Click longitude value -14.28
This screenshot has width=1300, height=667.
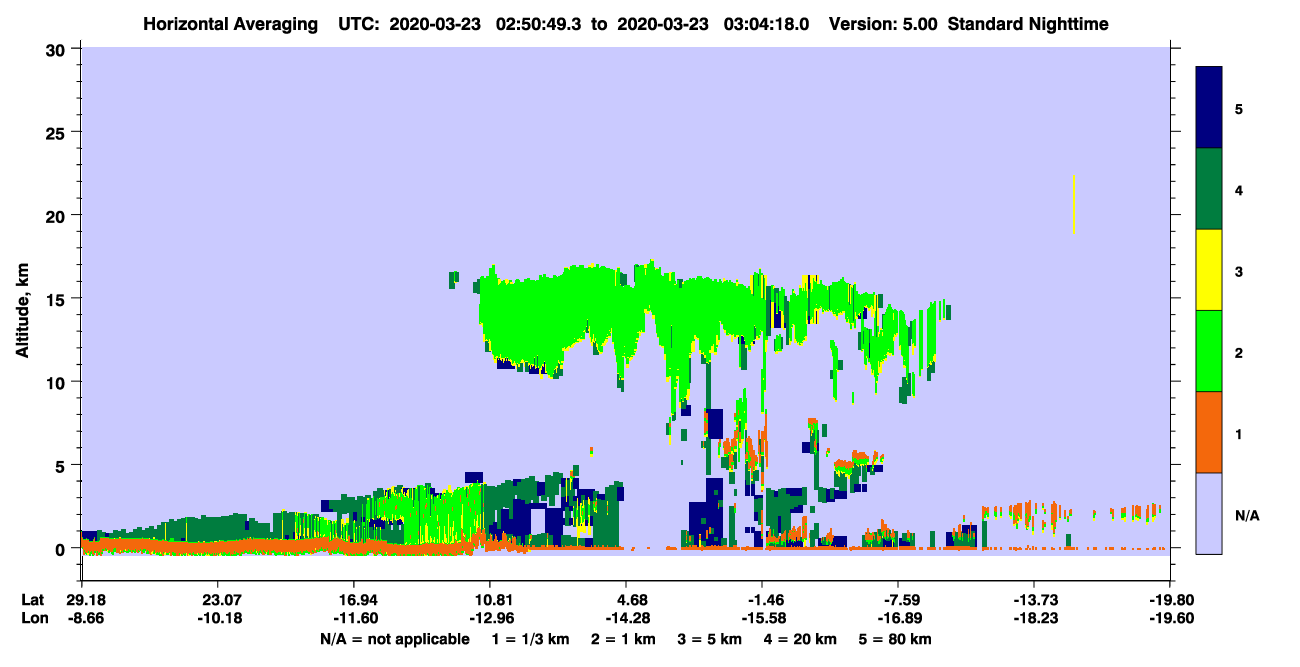pyautogui.click(x=626, y=619)
